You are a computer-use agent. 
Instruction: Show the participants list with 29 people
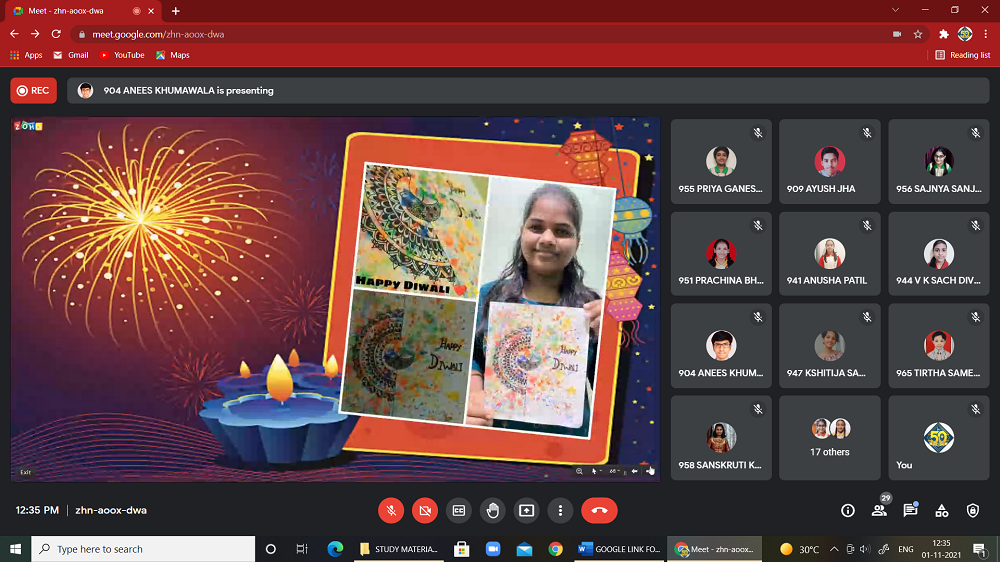point(879,510)
